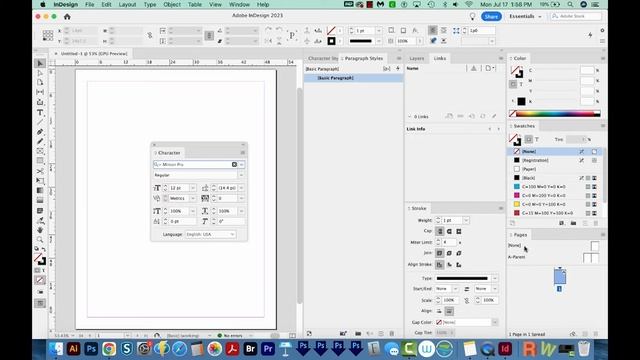The image size is (640, 360).
Task: Select the Zoom tool in toolbox
Action: (40, 240)
